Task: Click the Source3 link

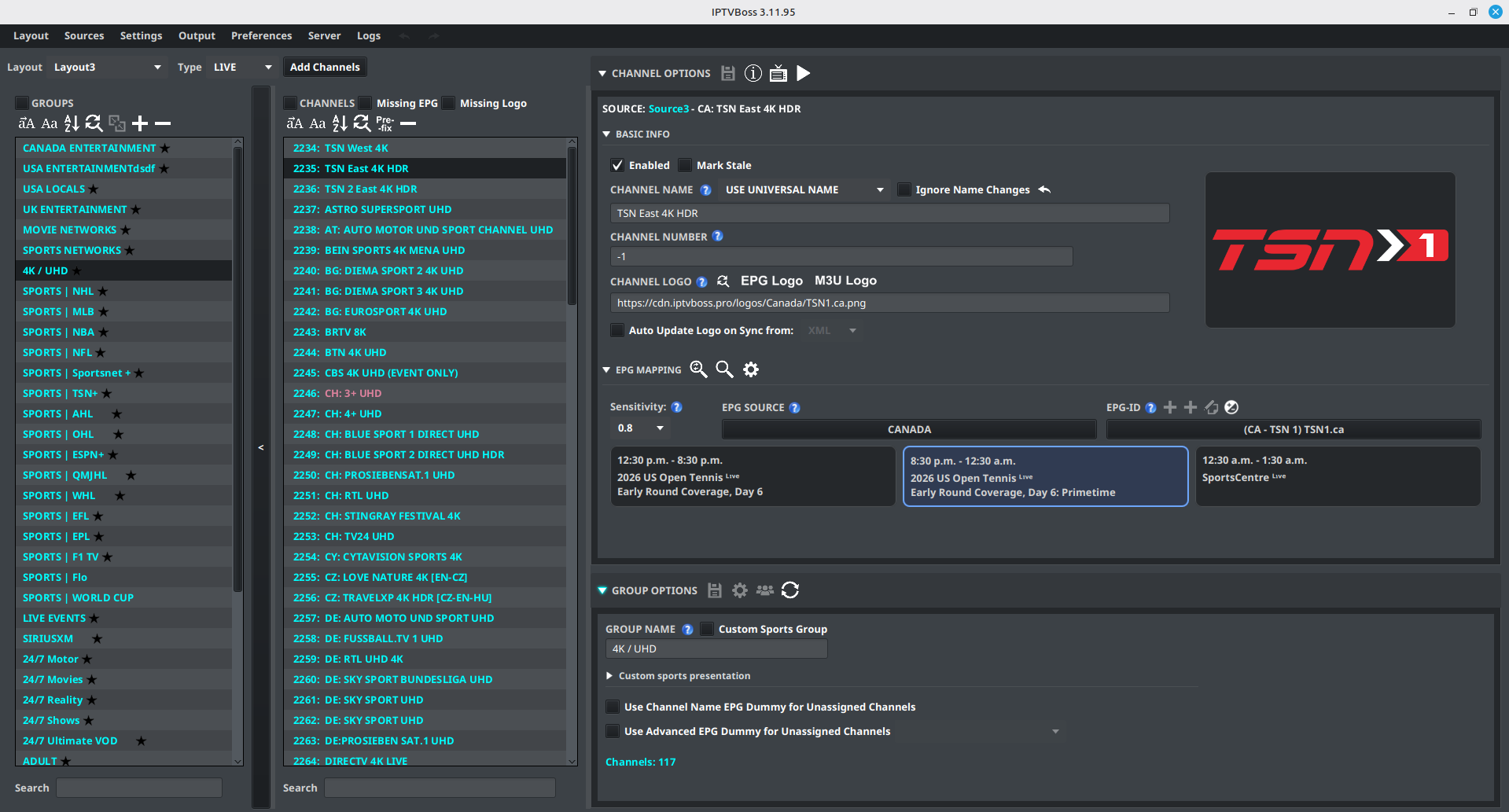Action: pyautogui.click(x=668, y=108)
